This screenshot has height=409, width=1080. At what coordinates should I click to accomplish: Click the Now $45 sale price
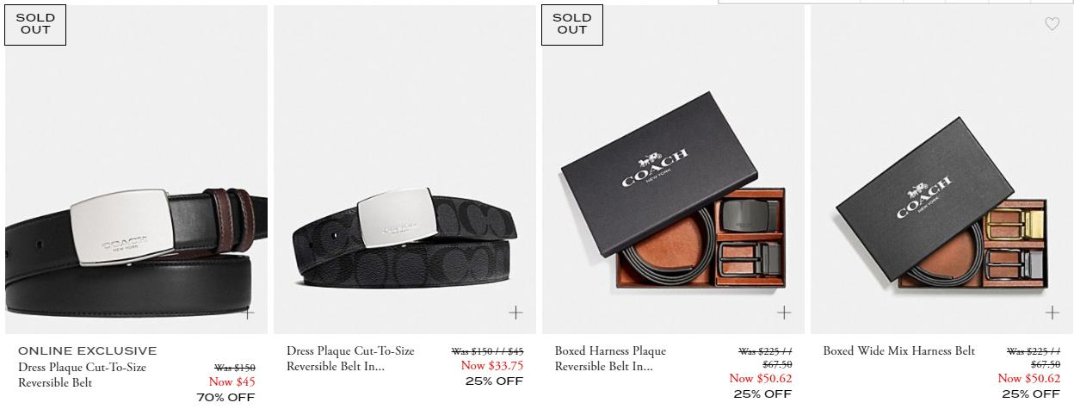pos(232,381)
